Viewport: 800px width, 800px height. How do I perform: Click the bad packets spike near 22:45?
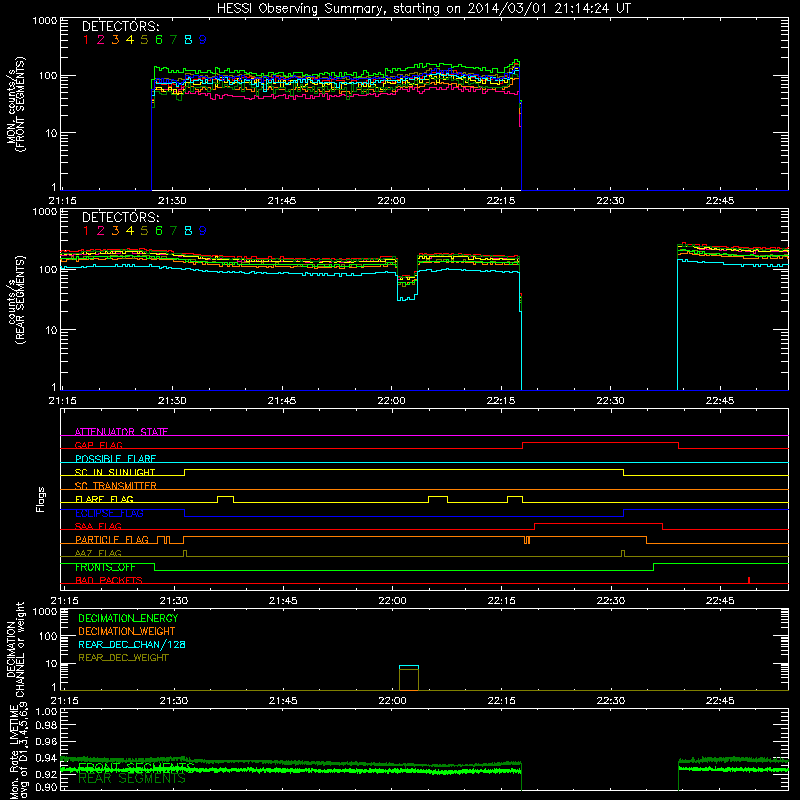748,580
